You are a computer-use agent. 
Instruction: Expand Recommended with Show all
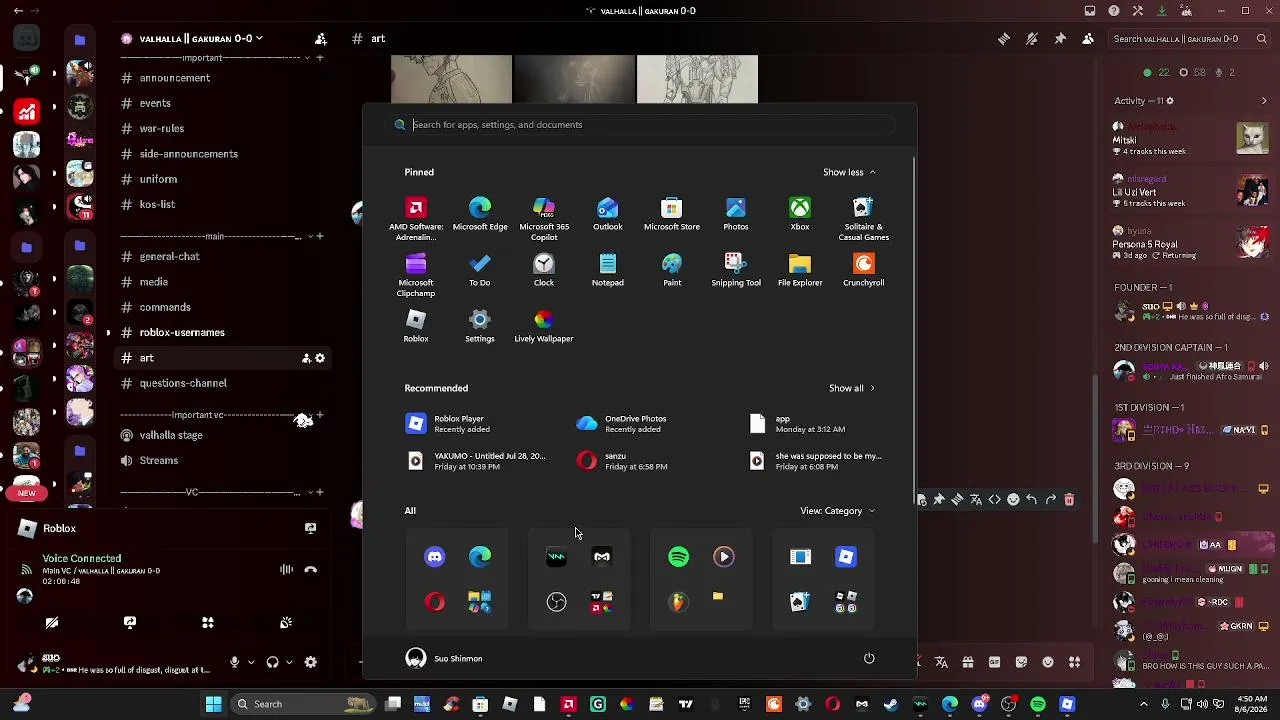click(x=851, y=388)
